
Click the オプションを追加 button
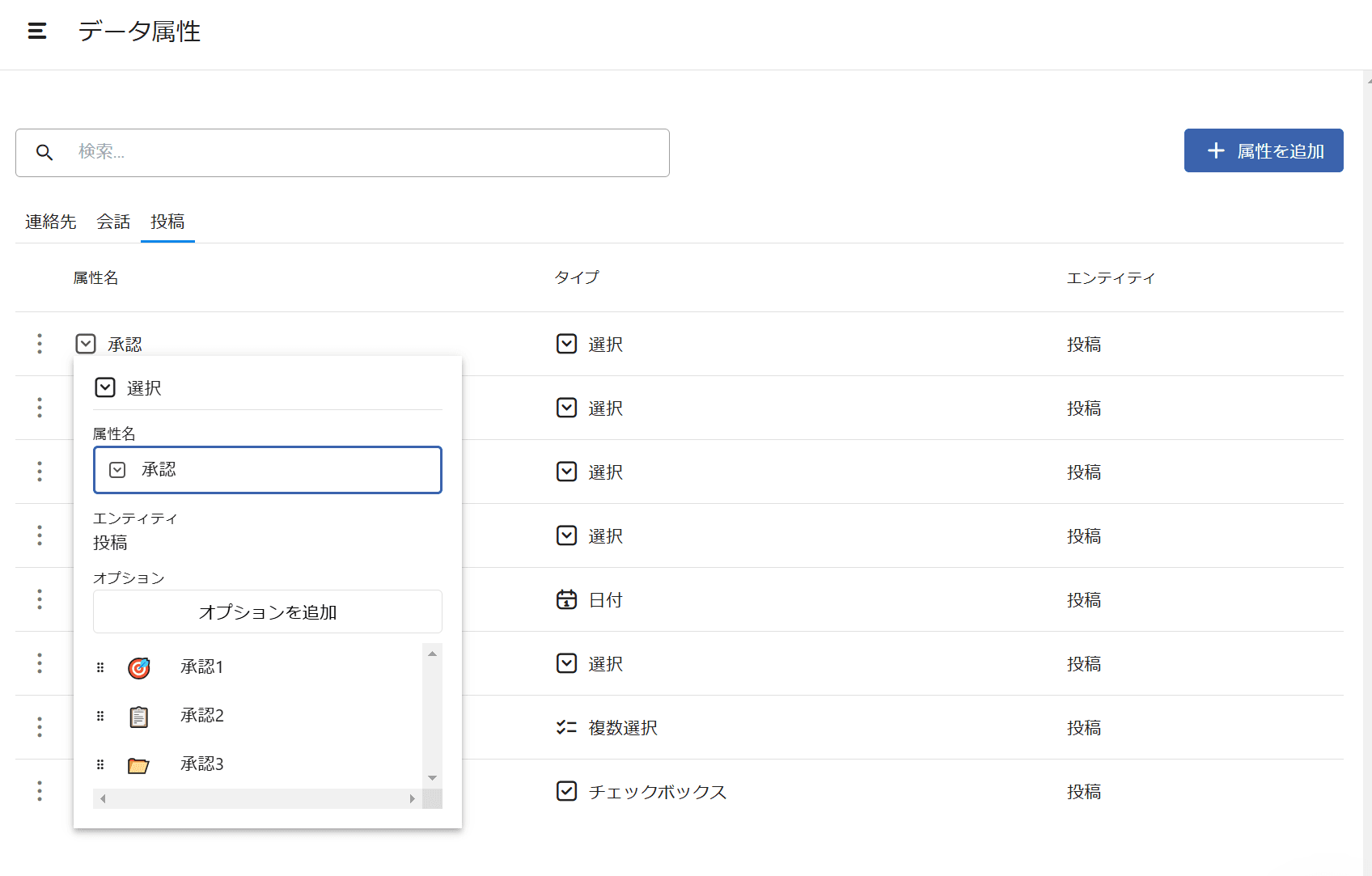[x=267, y=612]
